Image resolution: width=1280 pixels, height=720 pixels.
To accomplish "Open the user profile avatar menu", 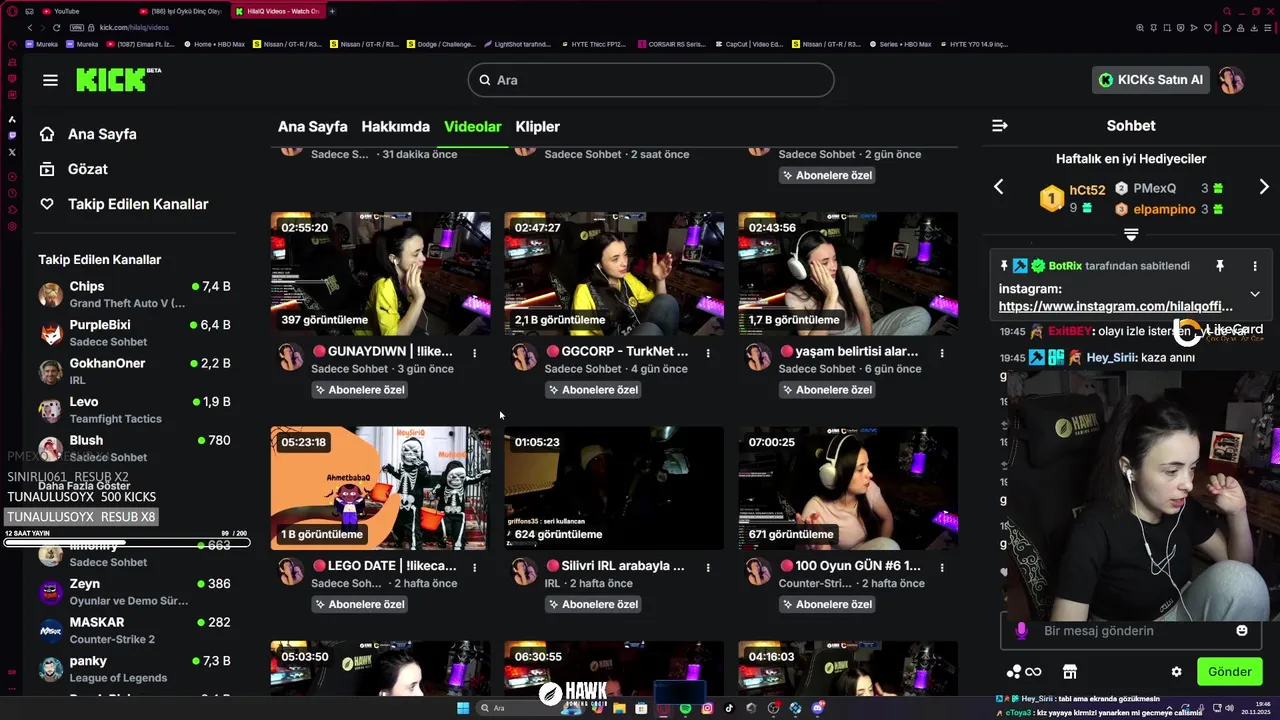I will 1231,80.
